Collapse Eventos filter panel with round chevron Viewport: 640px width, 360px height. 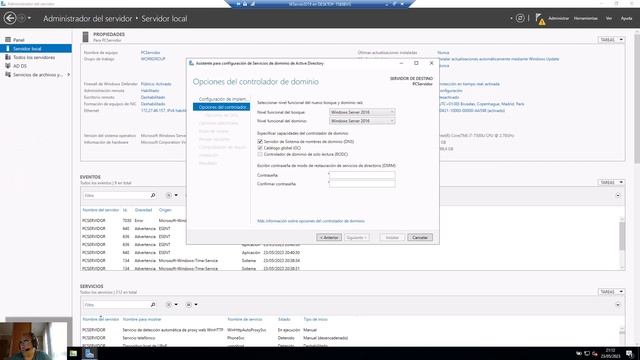coord(618,196)
